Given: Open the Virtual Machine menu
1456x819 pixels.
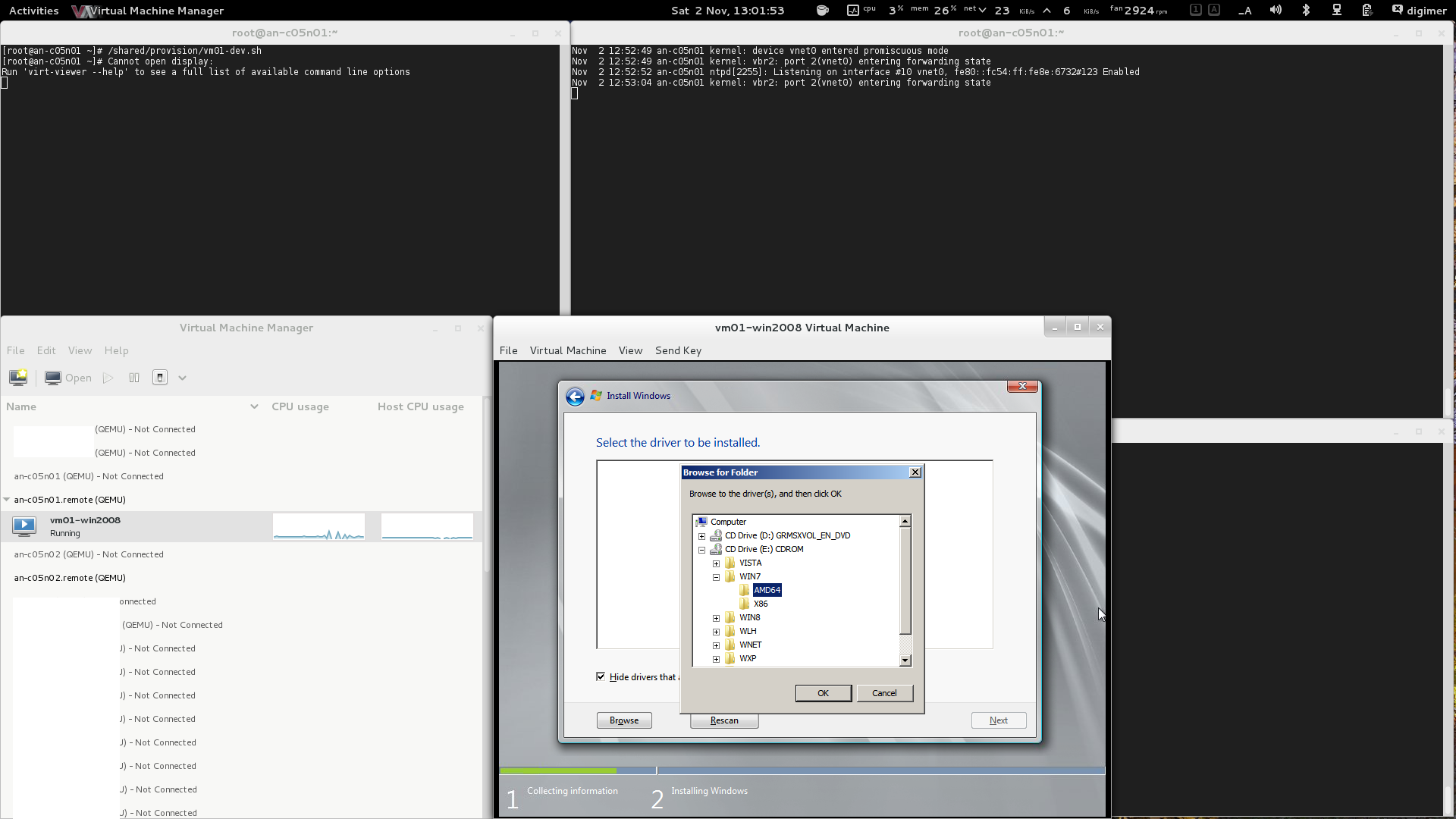Looking at the screenshot, I should coord(568,350).
